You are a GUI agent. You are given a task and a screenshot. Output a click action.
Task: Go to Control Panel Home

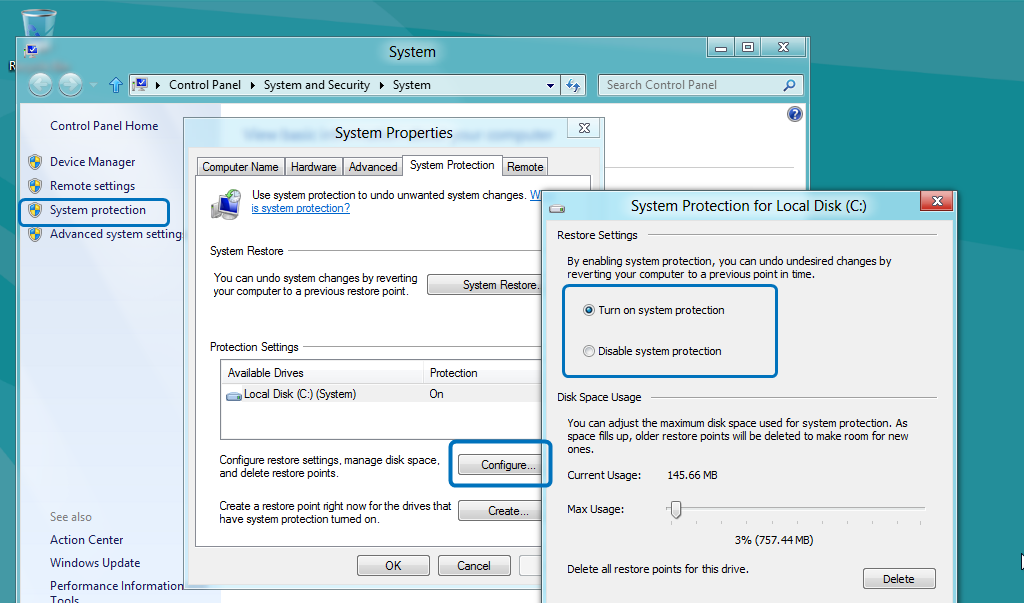104,126
